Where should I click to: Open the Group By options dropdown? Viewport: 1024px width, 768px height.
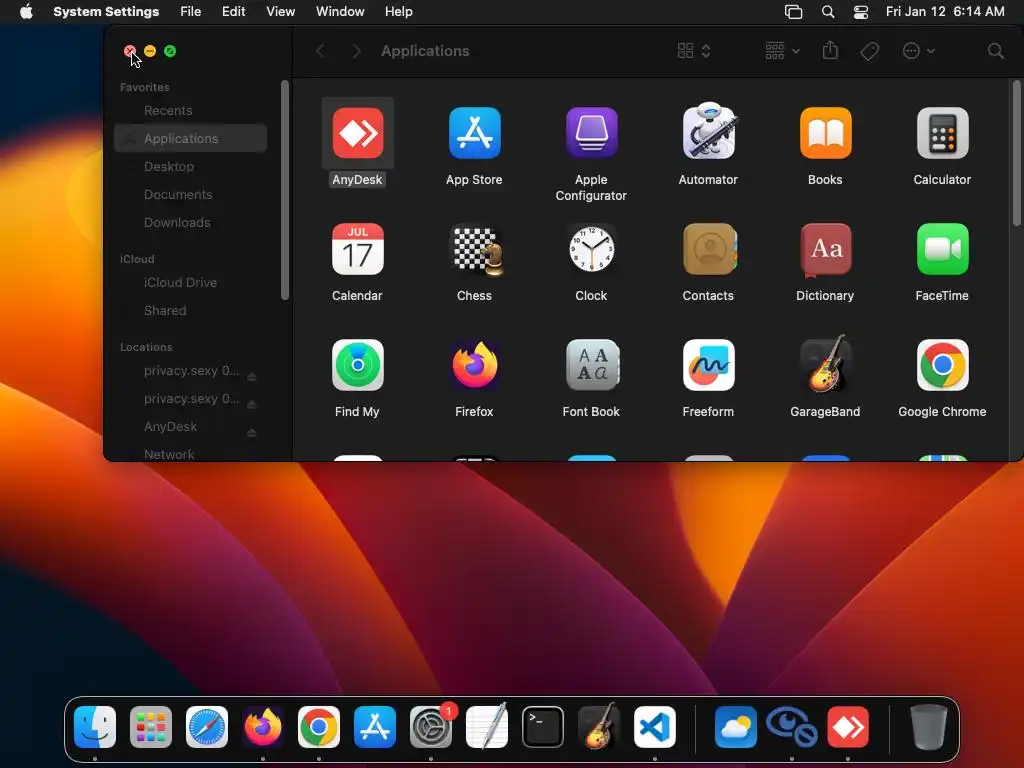pyautogui.click(x=782, y=51)
